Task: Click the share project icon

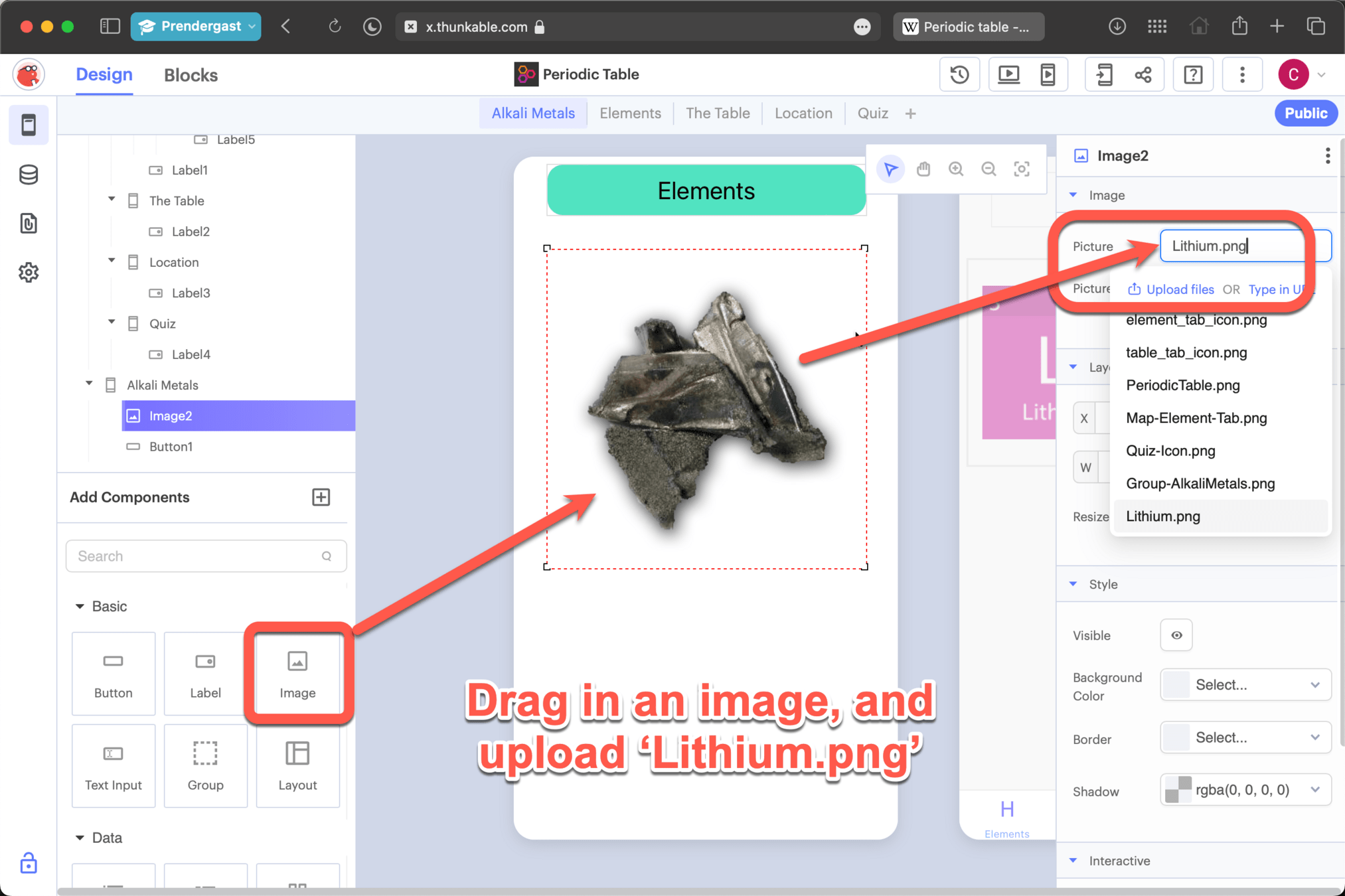Action: coord(1143,74)
